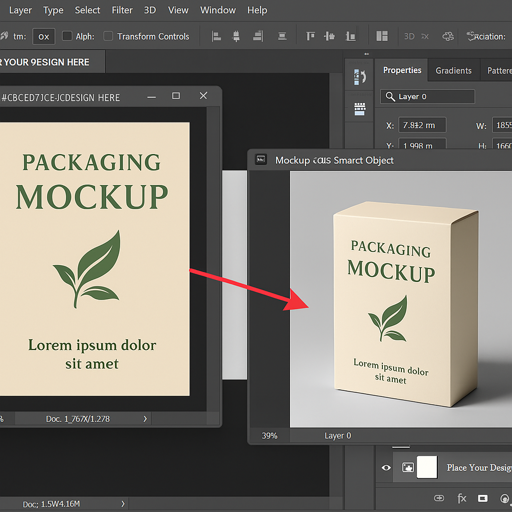
Task: Click the align left edges icon
Action: pyautogui.click(x=216, y=36)
